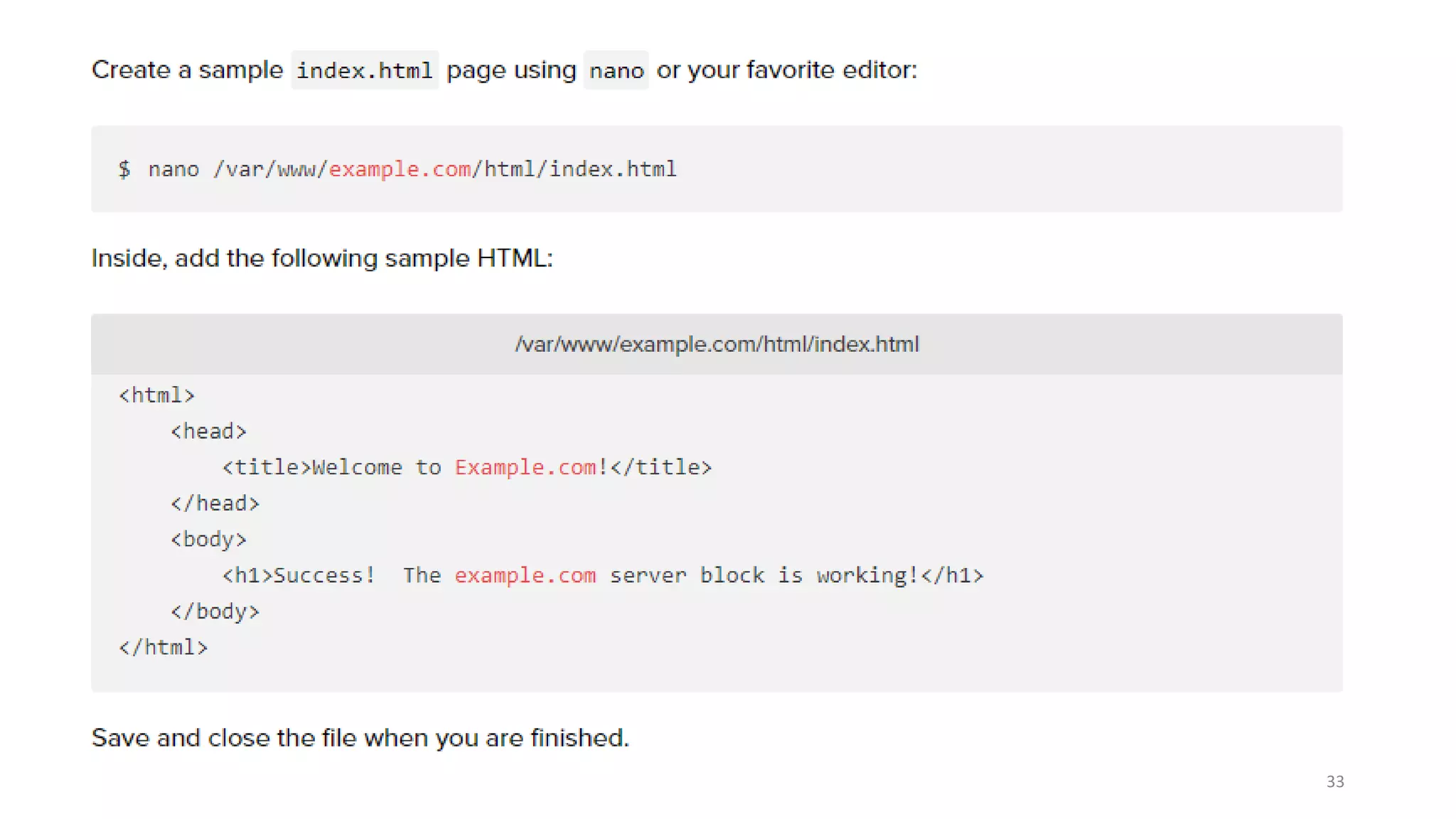Click red example.com in h1 line
Screen dimensions: 1456x819
525,575
